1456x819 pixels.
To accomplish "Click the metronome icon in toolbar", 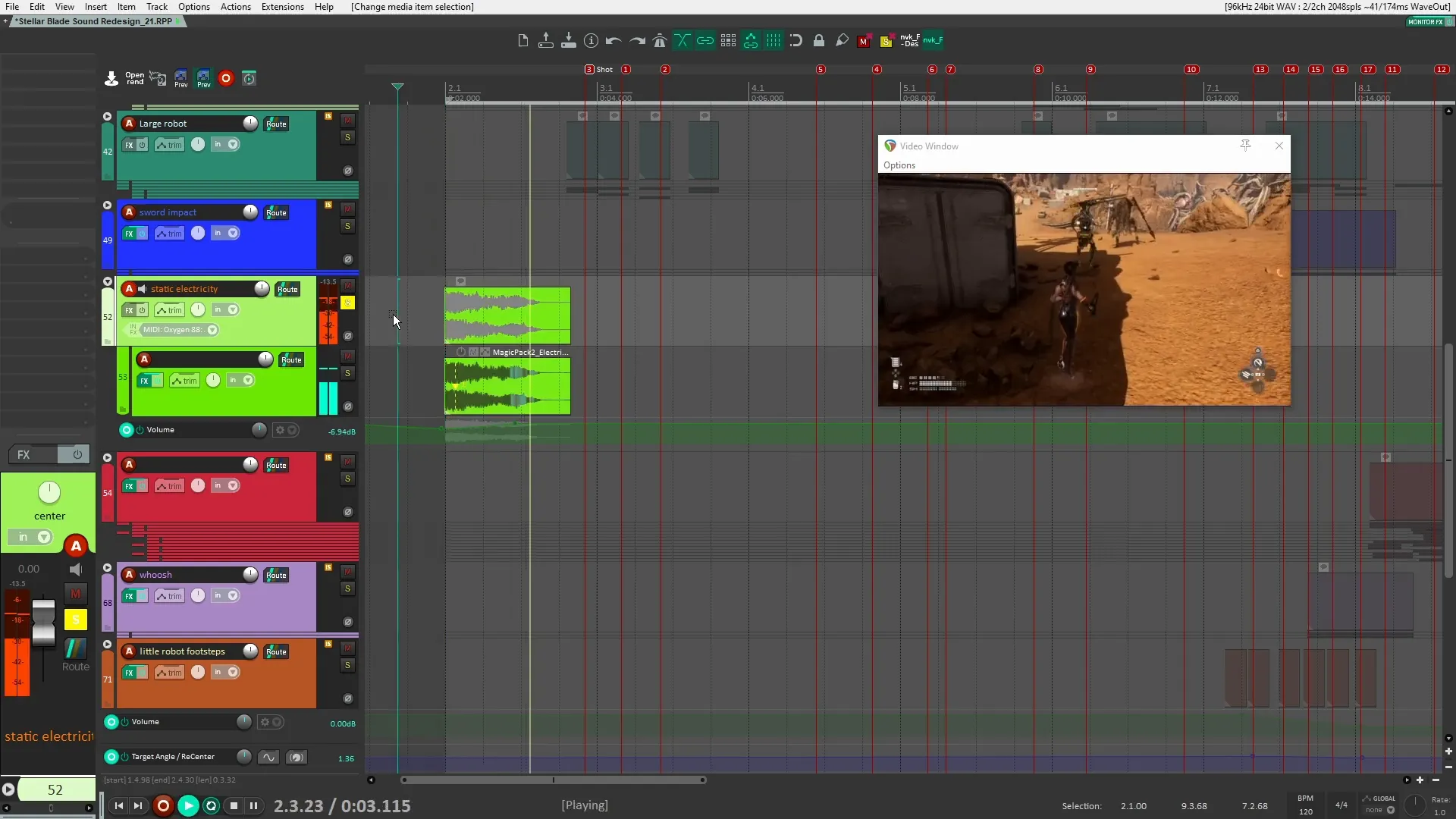I will (x=660, y=41).
